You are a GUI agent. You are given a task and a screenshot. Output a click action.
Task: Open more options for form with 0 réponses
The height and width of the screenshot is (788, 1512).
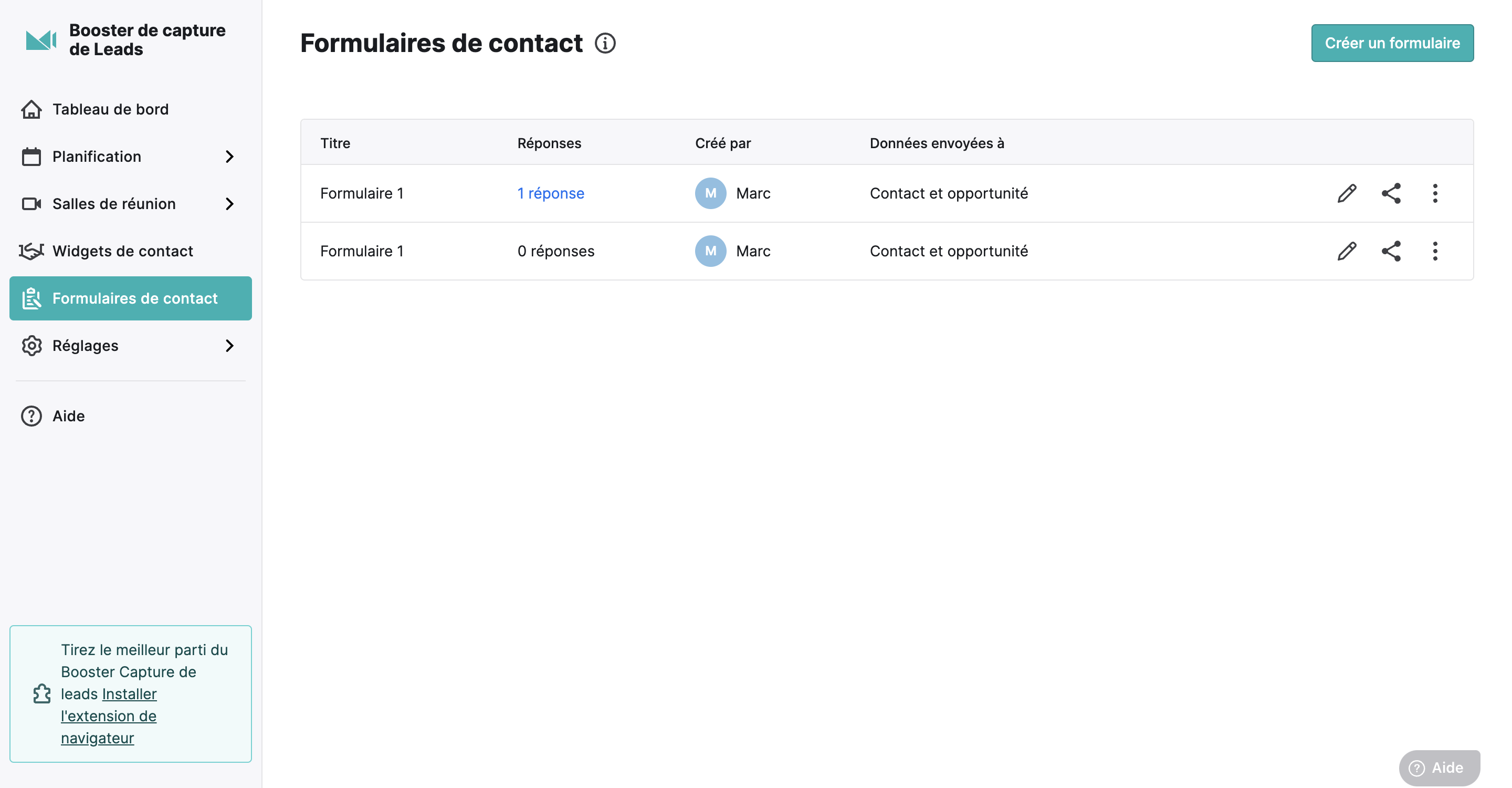pyautogui.click(x=1435, y=251)
